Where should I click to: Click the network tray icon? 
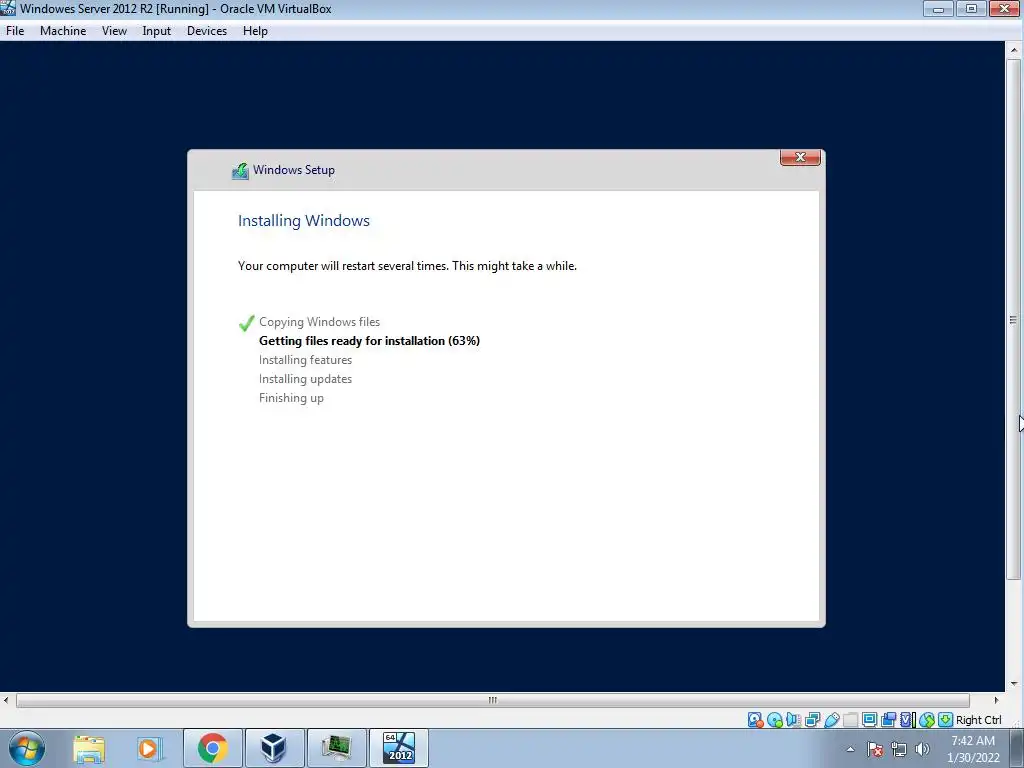pyautogui.click(x=899, y=749)
